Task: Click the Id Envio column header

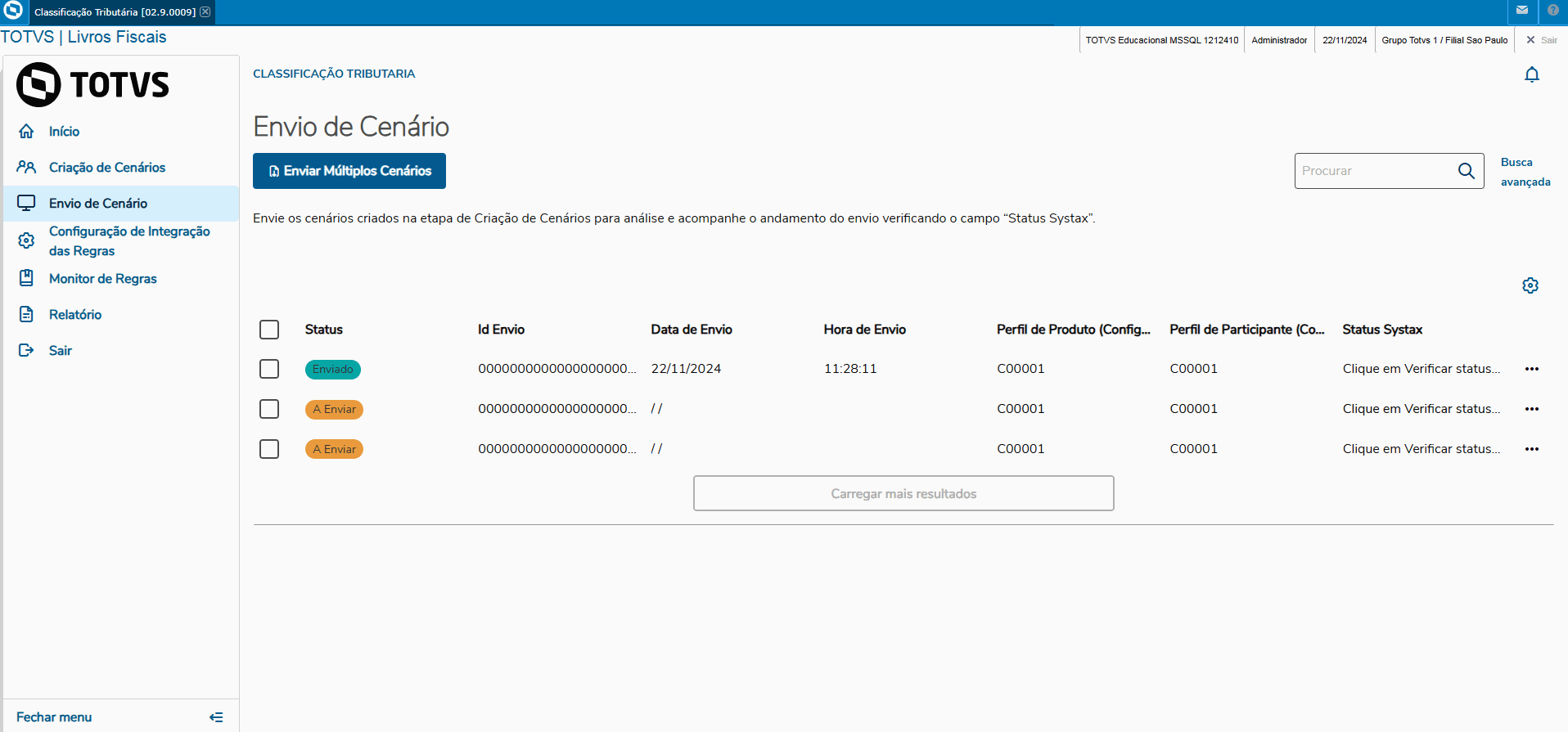Action: pyautogui.click(x=502, y=330)
